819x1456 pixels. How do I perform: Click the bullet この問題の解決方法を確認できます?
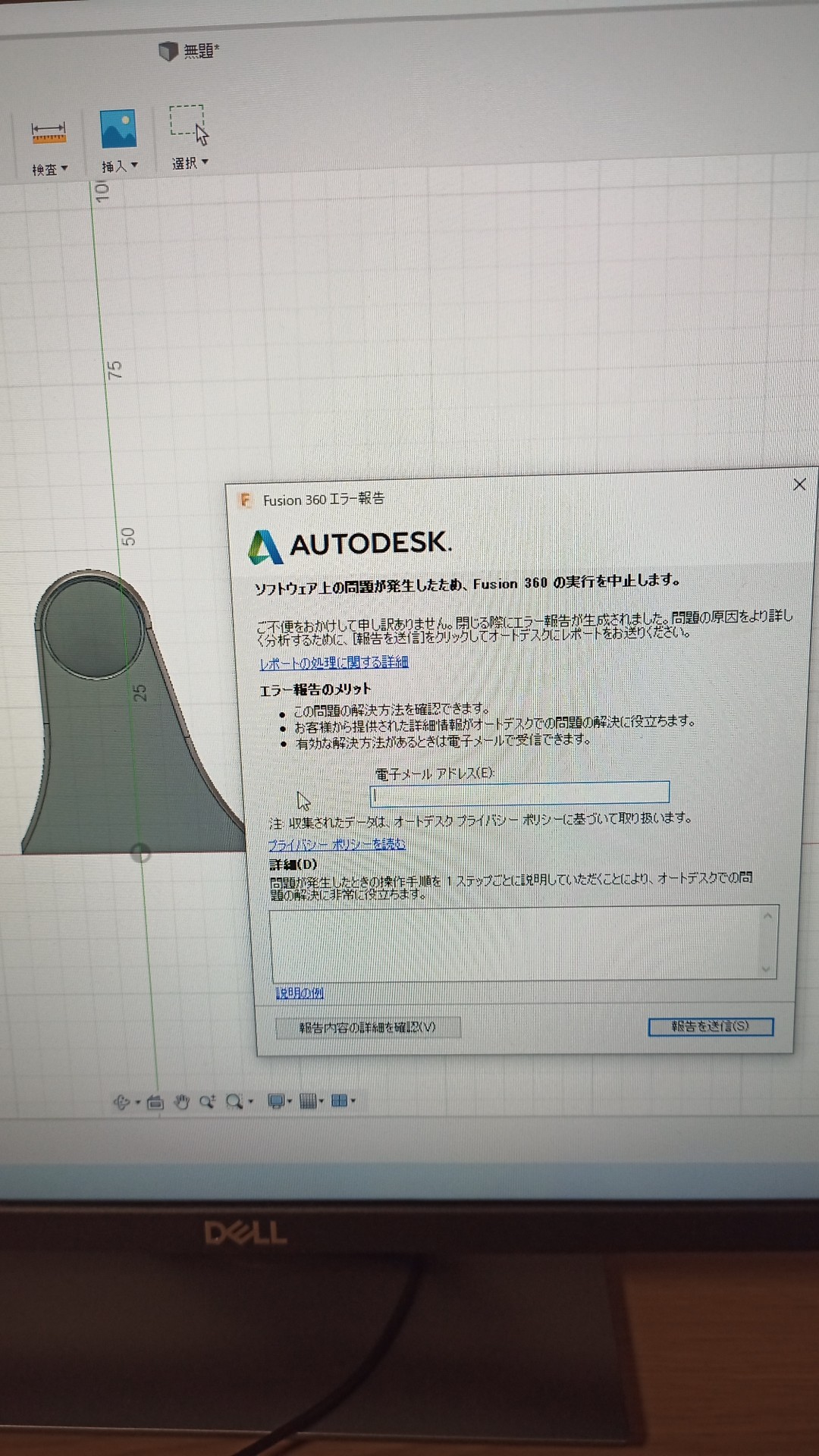tap(391, 710)
